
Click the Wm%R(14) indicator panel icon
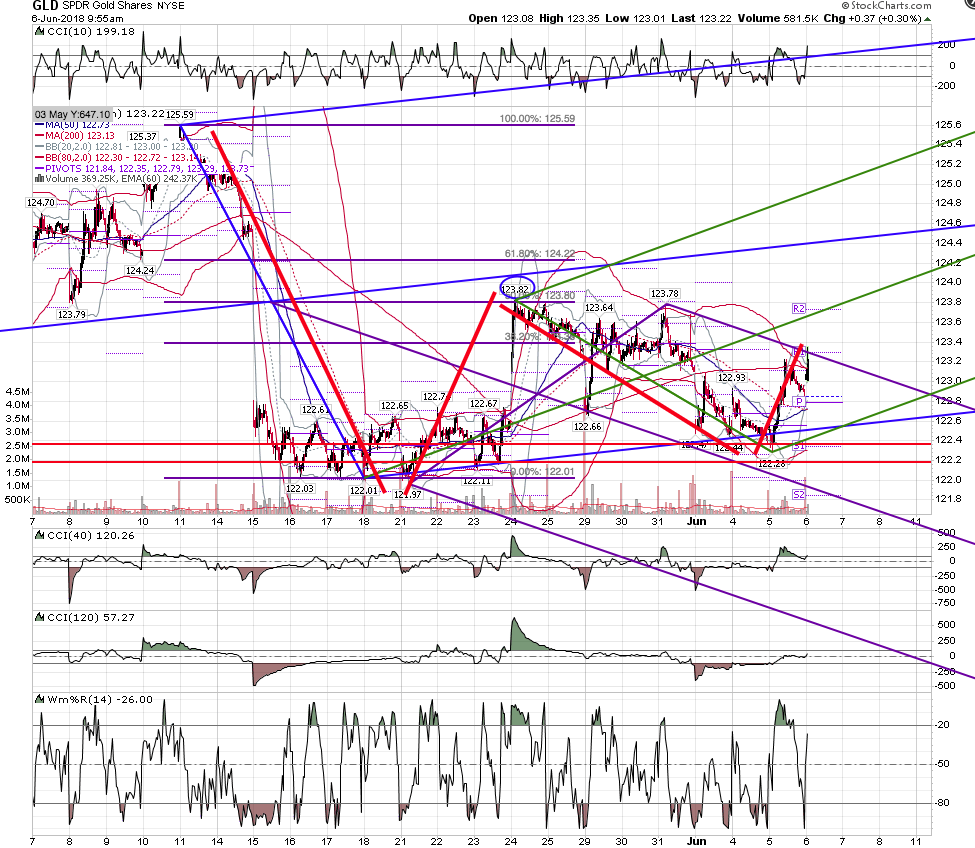(x=40, y=699)
